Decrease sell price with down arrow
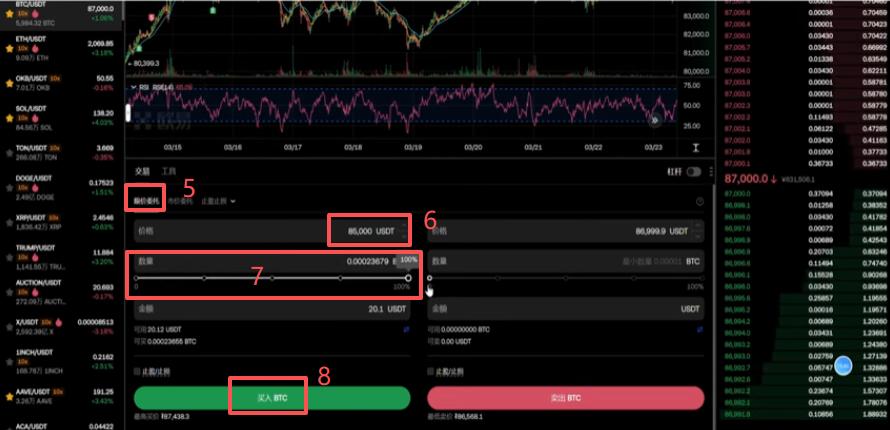 tap(698, 235)
